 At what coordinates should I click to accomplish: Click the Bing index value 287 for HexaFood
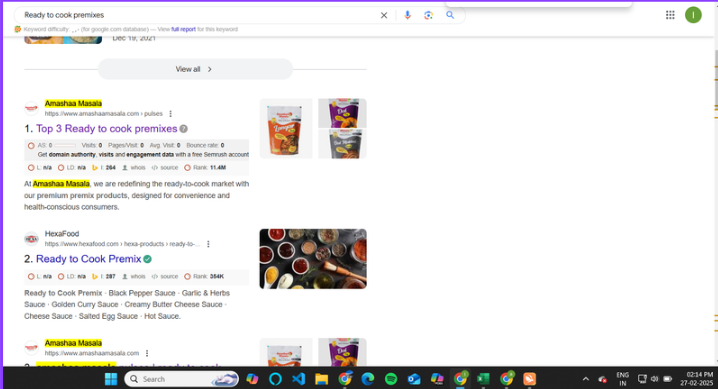[111, 276]
